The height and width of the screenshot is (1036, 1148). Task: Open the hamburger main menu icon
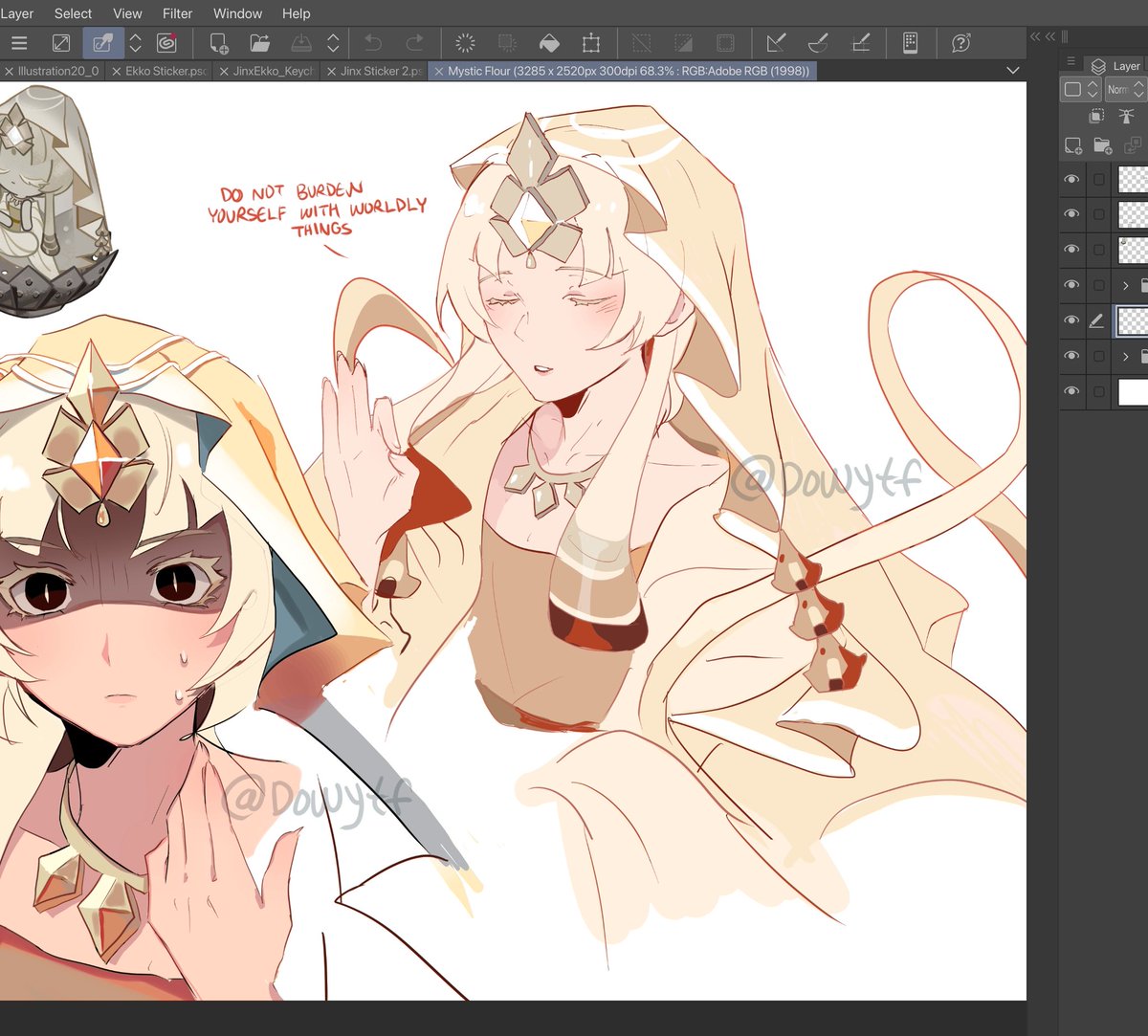click(19, 43)
